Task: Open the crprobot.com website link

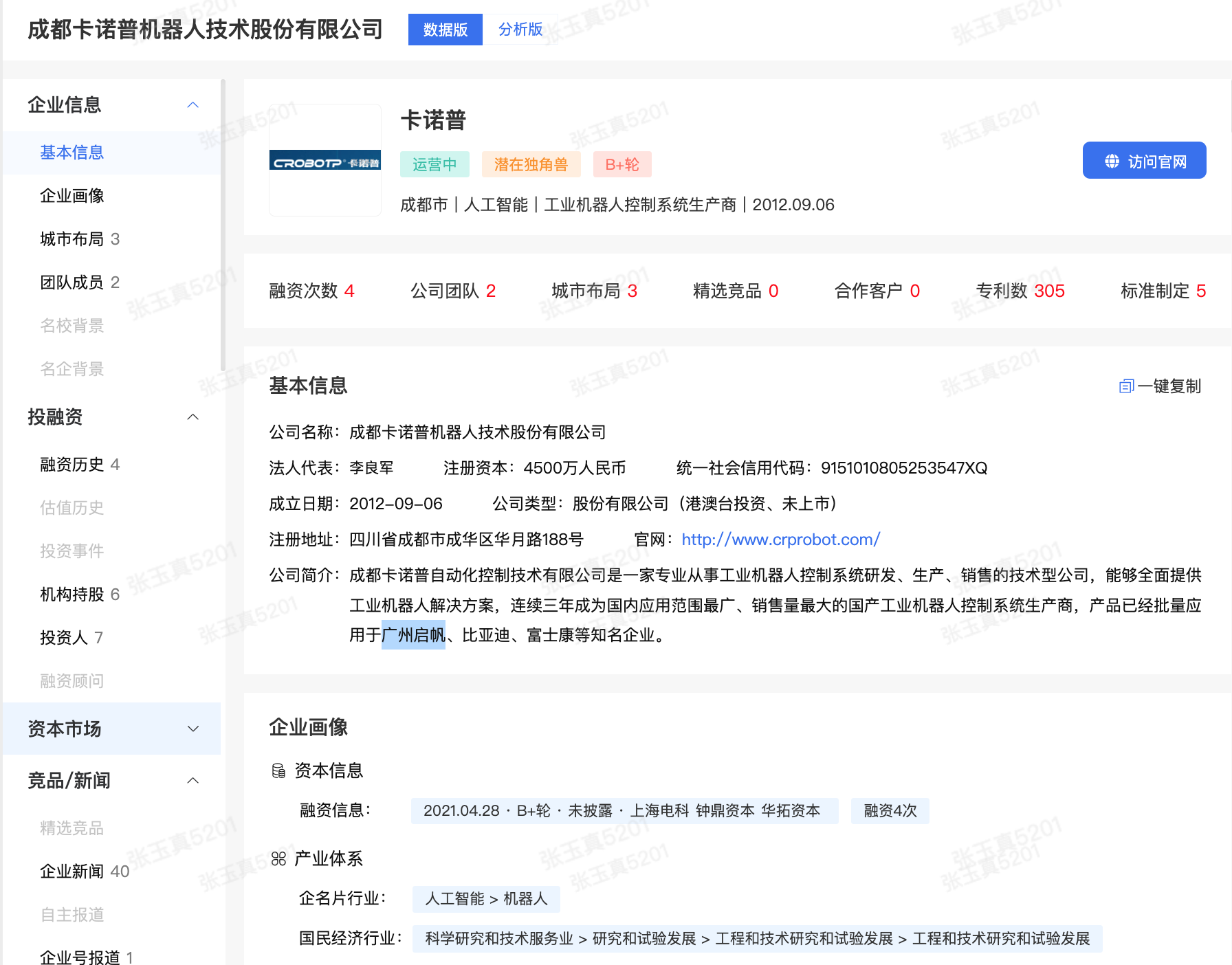Action: click(780, 540)
